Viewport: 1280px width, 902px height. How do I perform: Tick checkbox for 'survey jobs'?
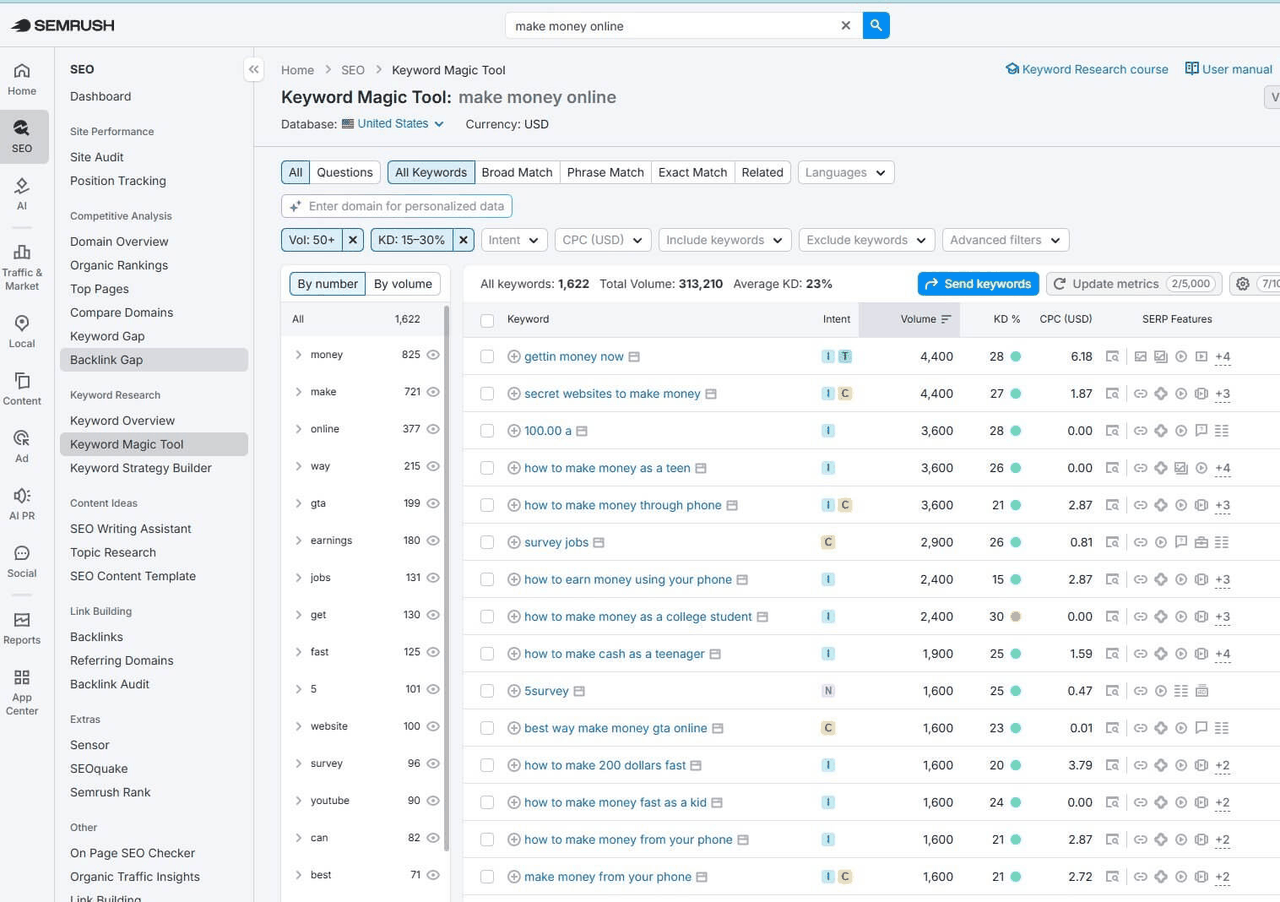(x=487, y=542)
